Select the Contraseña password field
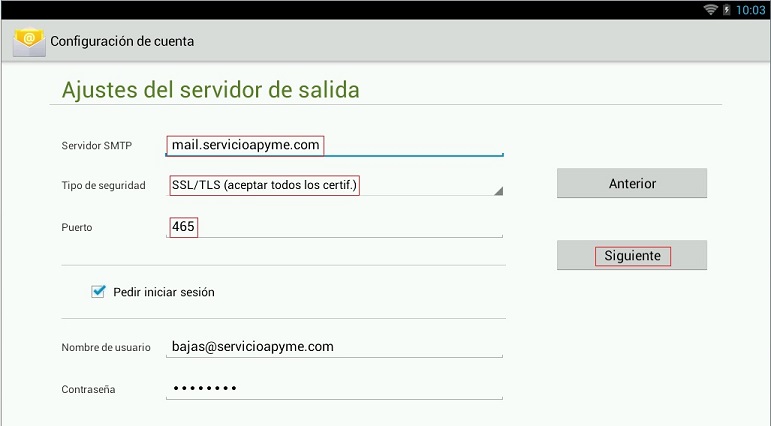Image resolution: width=771 pixels, height=426 pixels. pos(333,389)
